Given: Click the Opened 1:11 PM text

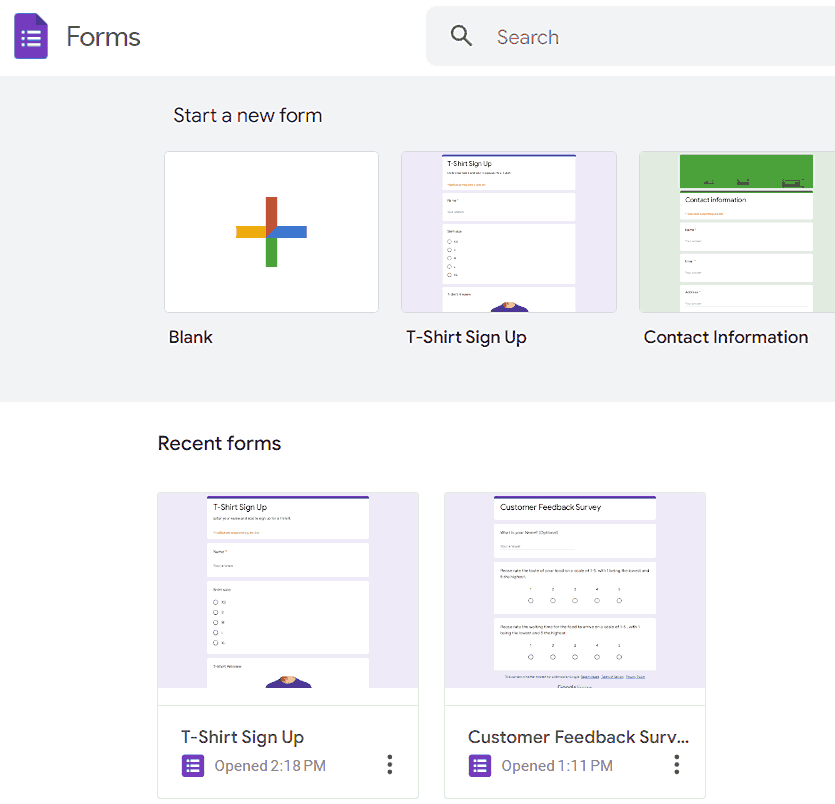Looking at the screenshot, I should (557, 766).
